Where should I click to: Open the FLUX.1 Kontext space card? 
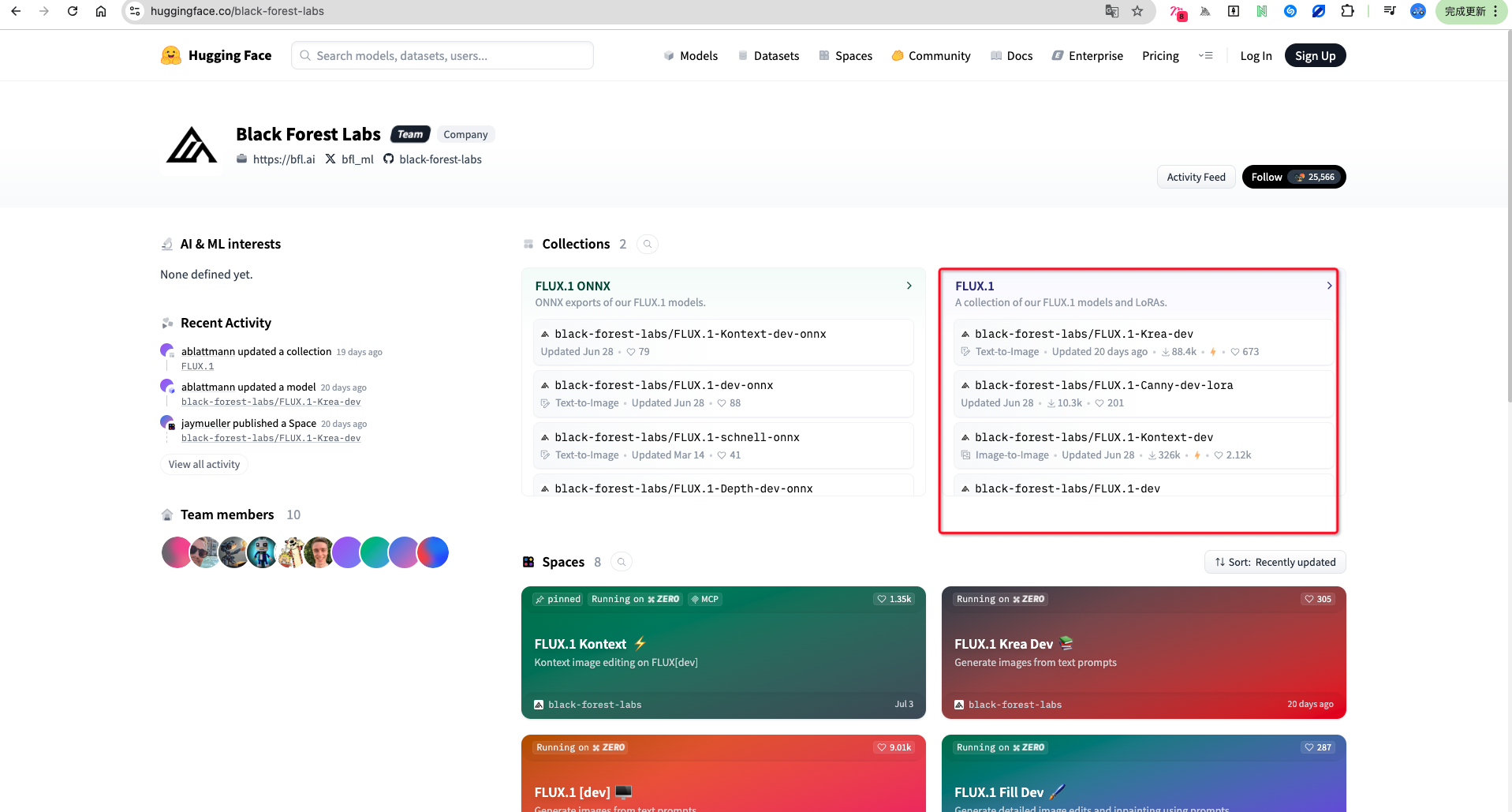click(x=723, y=653)
